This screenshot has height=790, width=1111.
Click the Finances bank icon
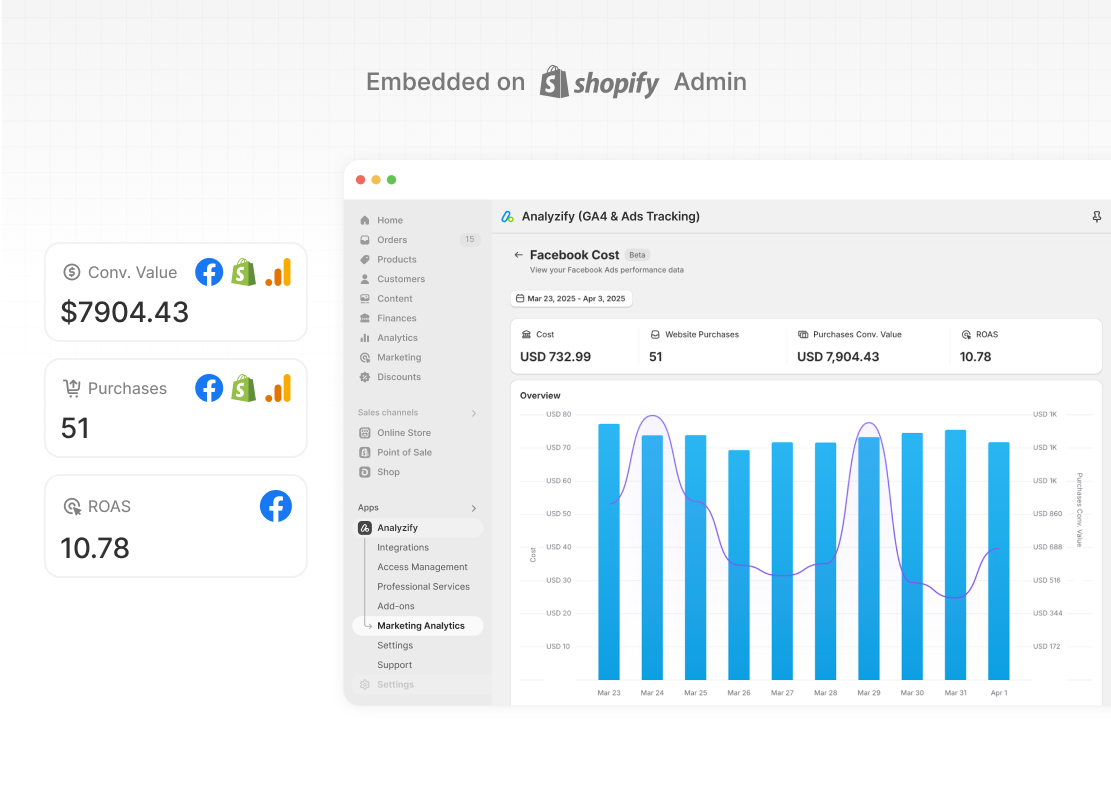click(x=365, y=318)
